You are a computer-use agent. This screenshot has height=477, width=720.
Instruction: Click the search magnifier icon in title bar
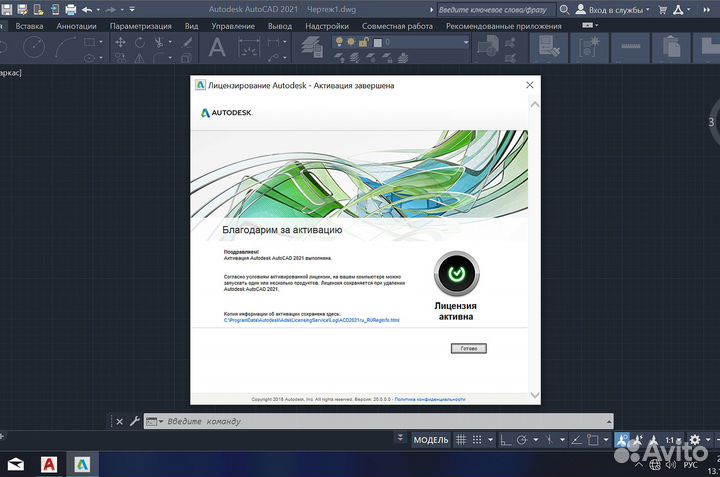coord(564,9)
